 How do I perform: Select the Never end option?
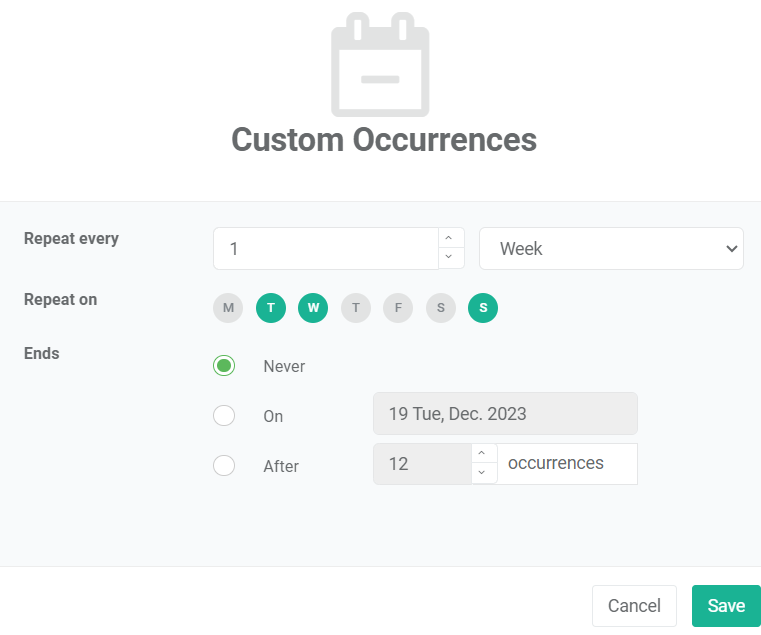pos(224,366)
